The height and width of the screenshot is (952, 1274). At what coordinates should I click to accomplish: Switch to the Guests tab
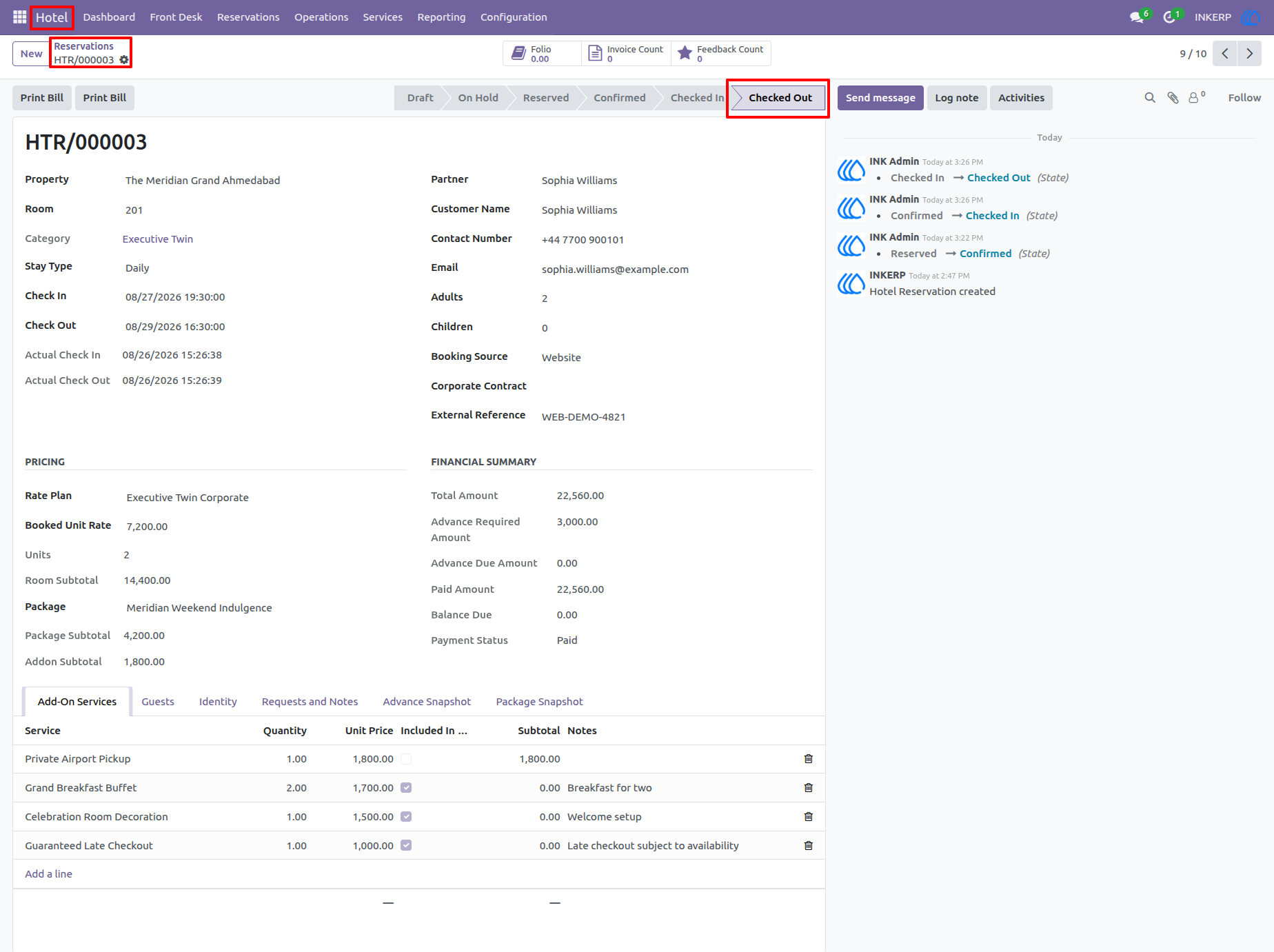158,702
